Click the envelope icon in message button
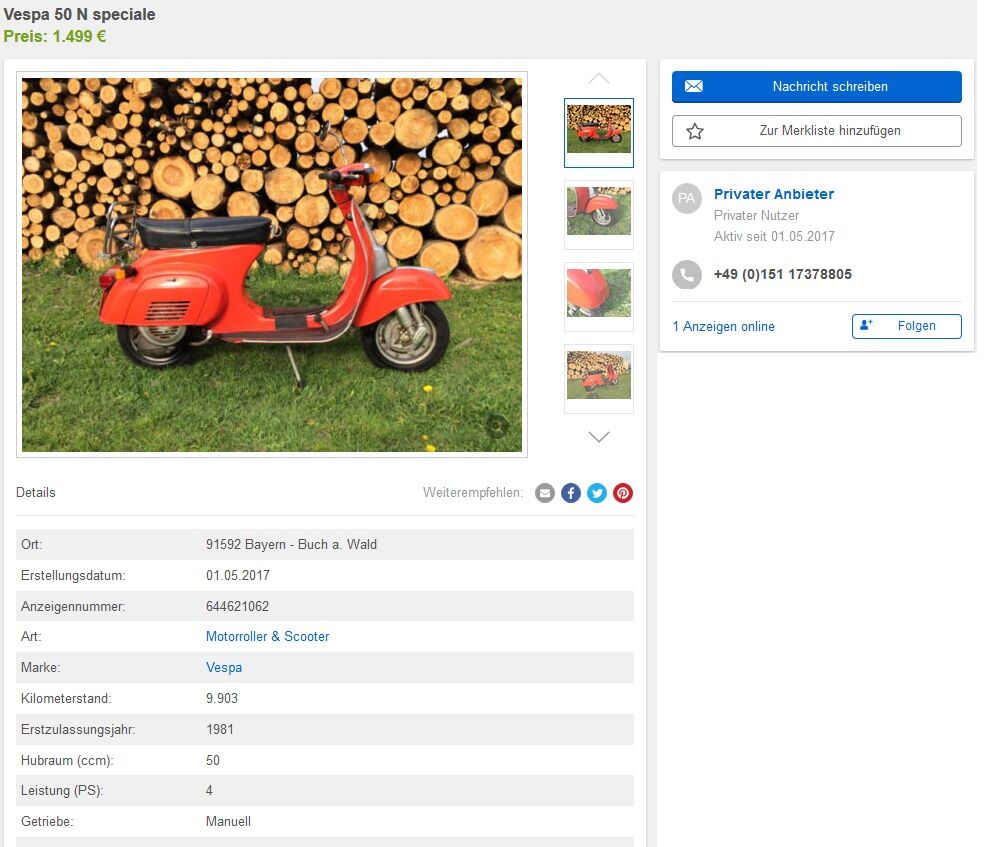The width and height of the screenshot is (1008, 847). pyautogui.click(x=694, y=87)
